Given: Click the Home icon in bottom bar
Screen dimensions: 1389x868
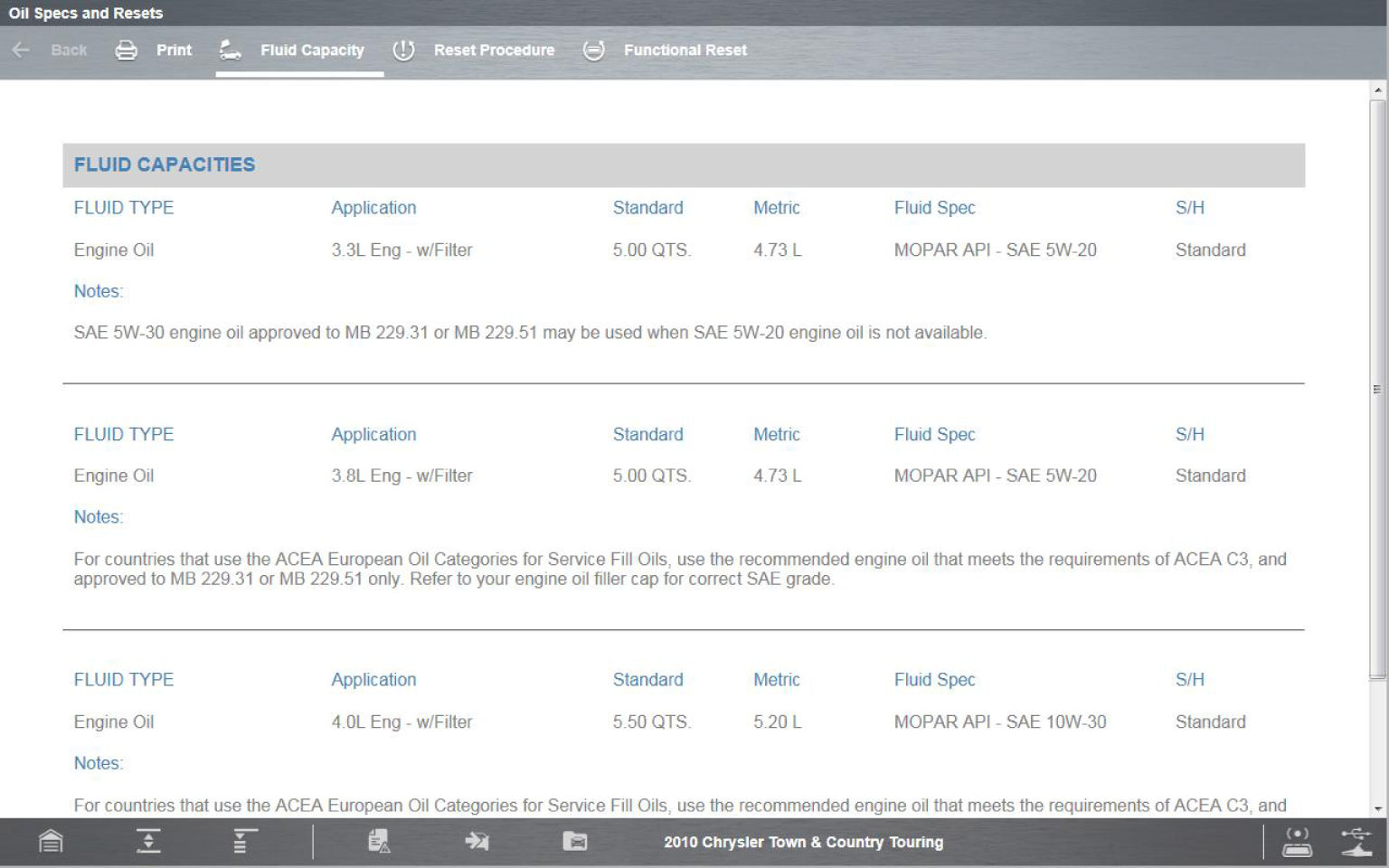Looking at the screenshot, I should 52,842.
